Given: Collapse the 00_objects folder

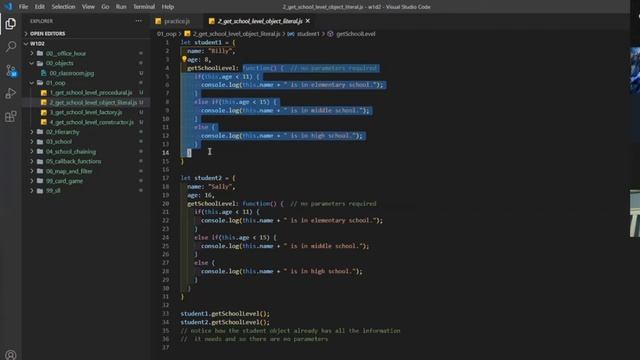Looking at the screenshot, I should click(86, 63).
